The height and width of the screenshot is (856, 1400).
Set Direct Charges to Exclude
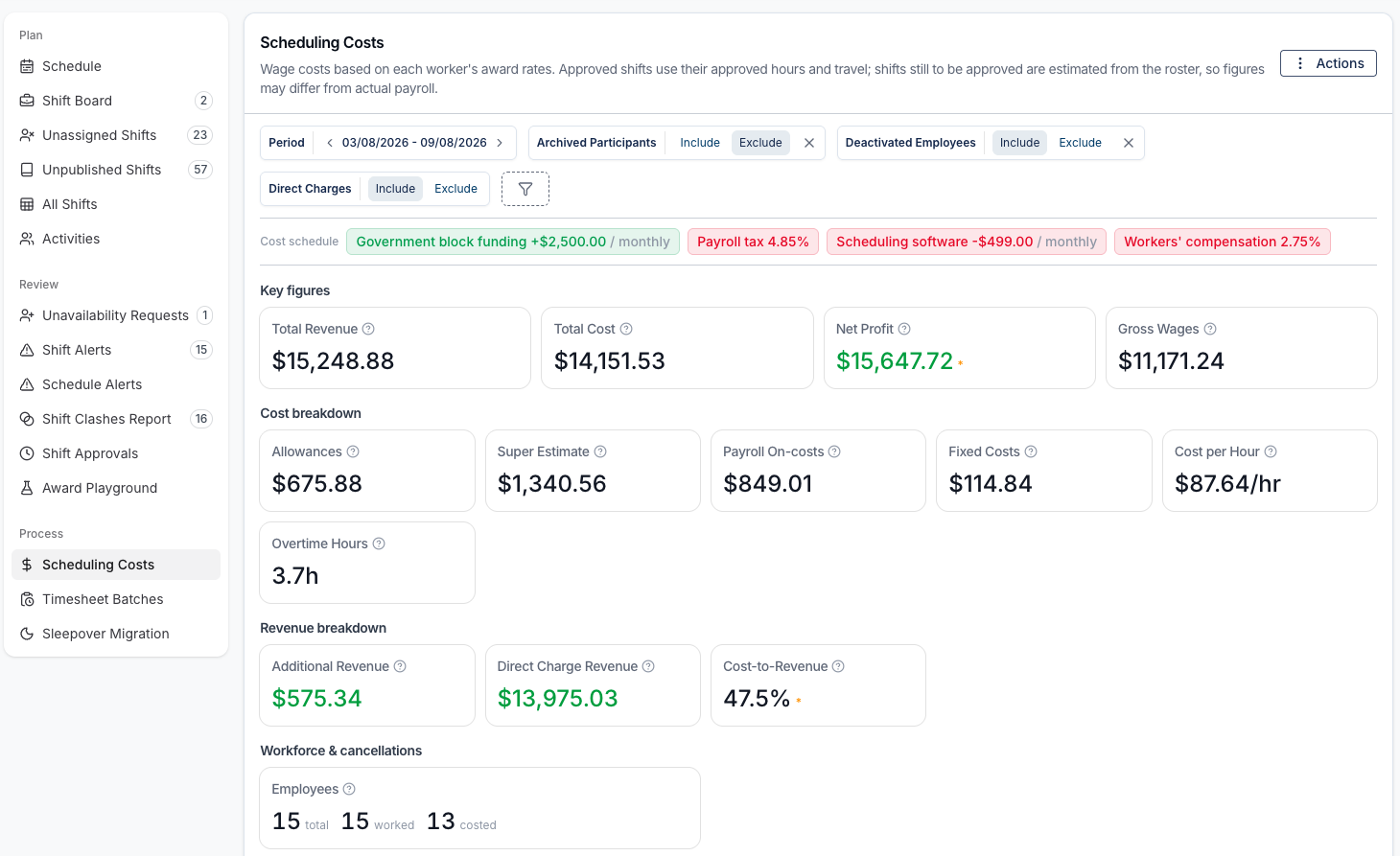pyautogui.click(x=455, y=189)
